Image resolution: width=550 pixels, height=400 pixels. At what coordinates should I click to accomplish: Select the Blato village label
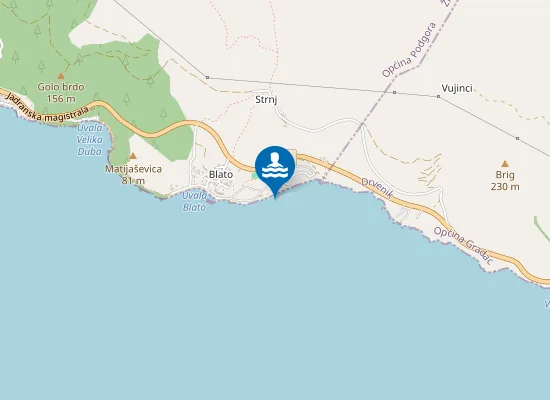pyautogui.click(x=221, y=174)
